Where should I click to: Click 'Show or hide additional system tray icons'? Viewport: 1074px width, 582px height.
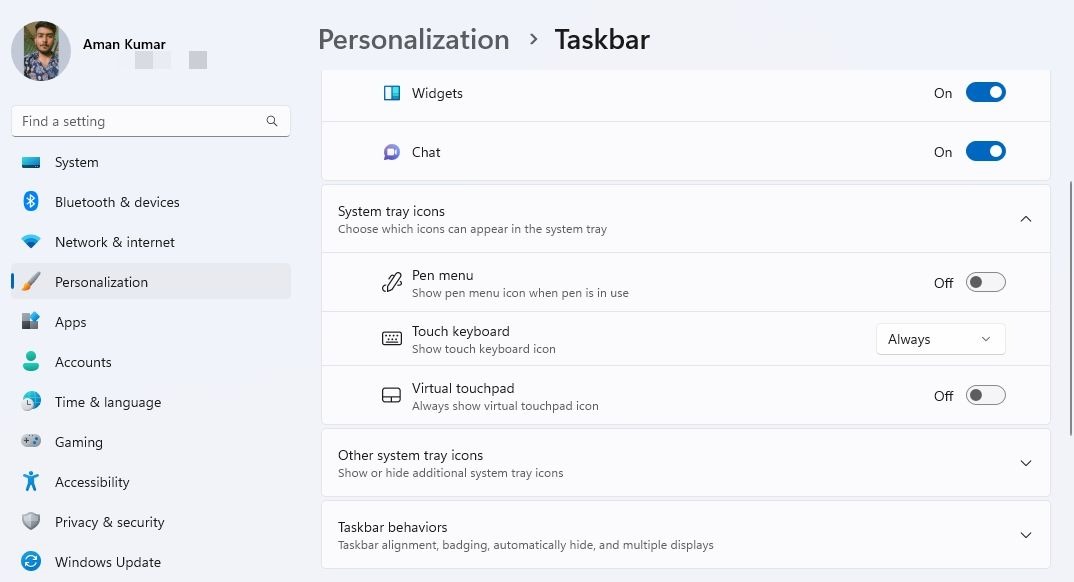point(450,473)
